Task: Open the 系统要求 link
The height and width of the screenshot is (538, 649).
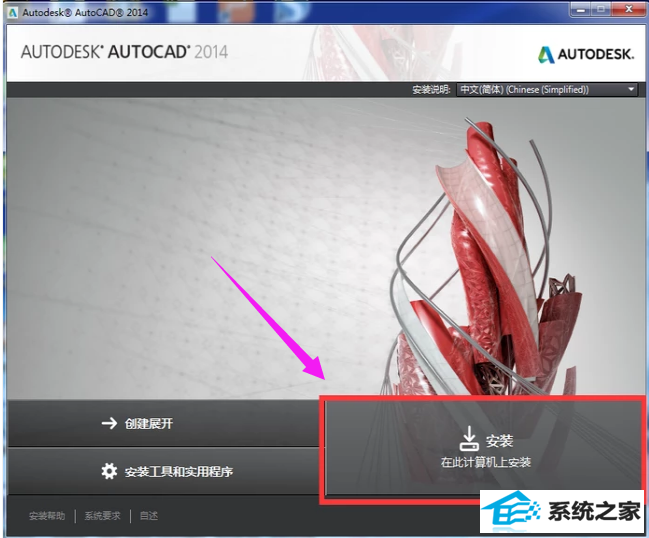Action: pos(102,516)
